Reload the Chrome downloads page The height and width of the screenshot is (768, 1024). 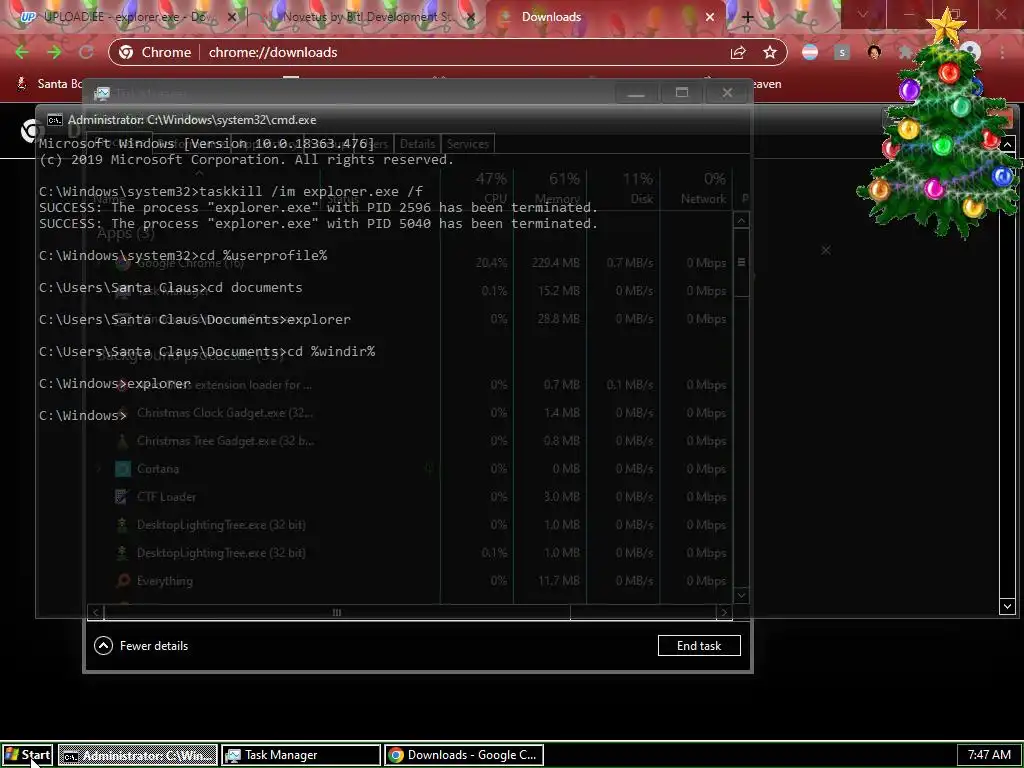86,52
